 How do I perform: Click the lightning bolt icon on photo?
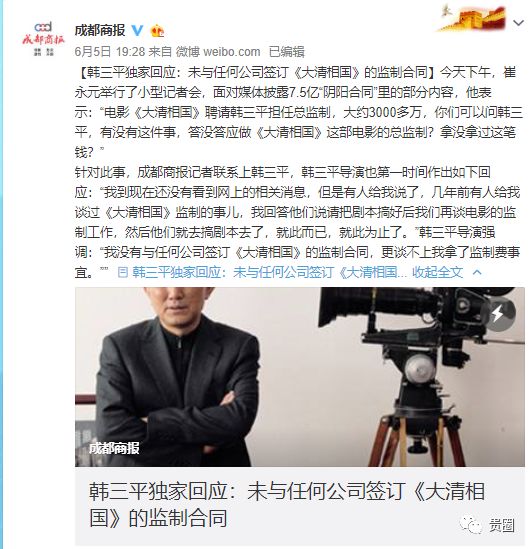[498, 313]
